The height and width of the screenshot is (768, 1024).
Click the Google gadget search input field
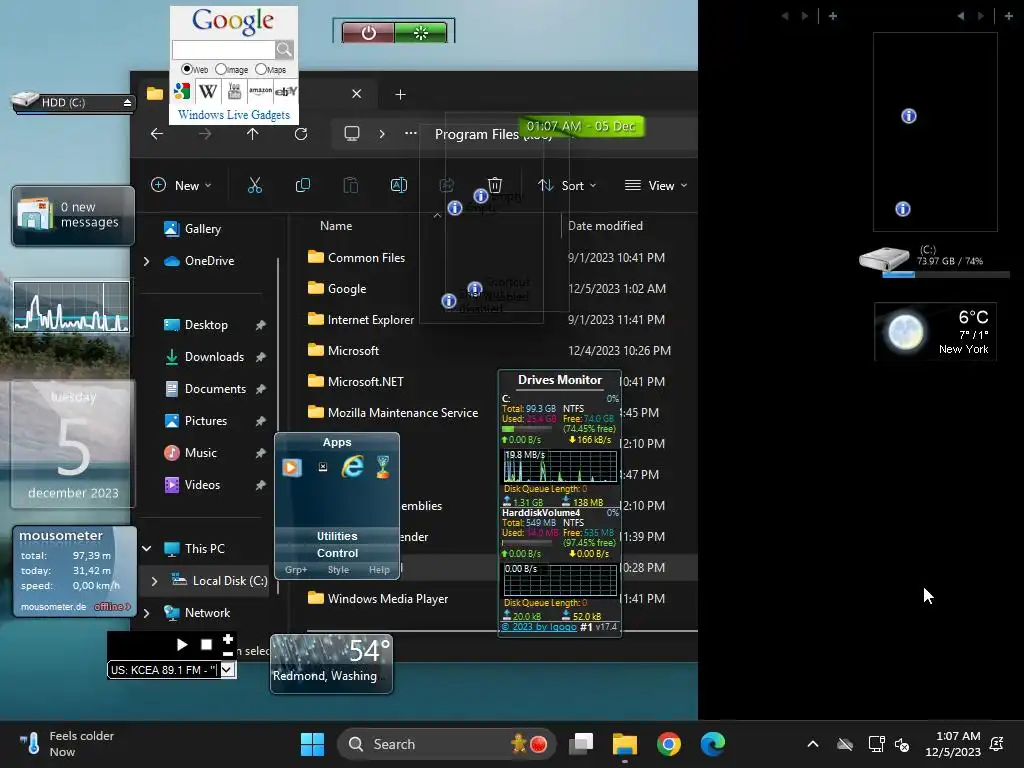point(223,50)
